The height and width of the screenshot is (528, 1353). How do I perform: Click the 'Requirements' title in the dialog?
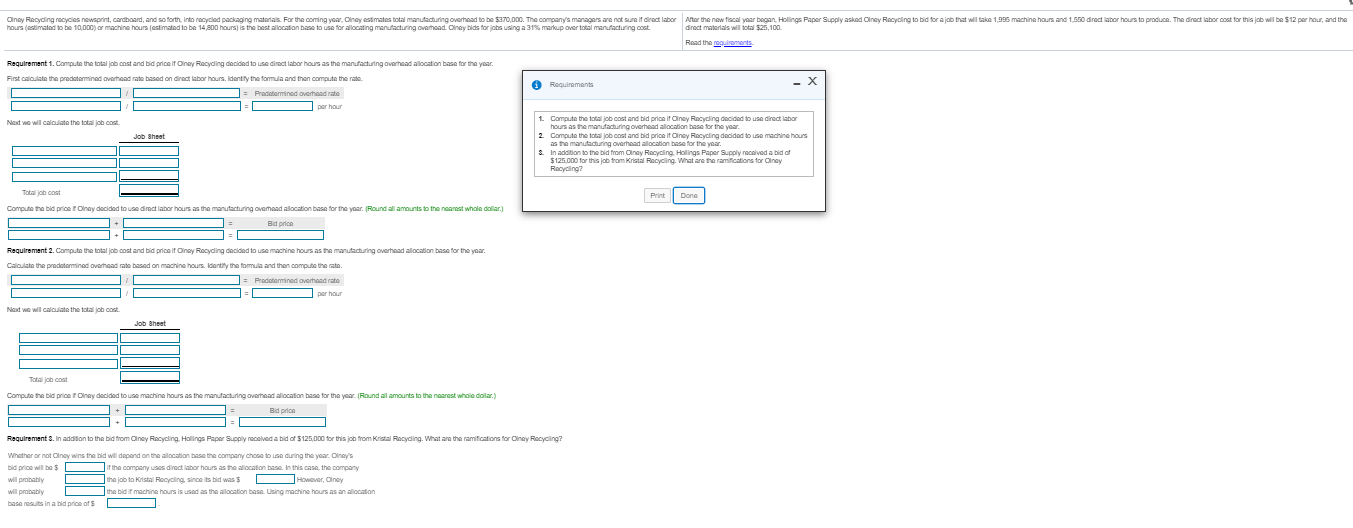570,87
